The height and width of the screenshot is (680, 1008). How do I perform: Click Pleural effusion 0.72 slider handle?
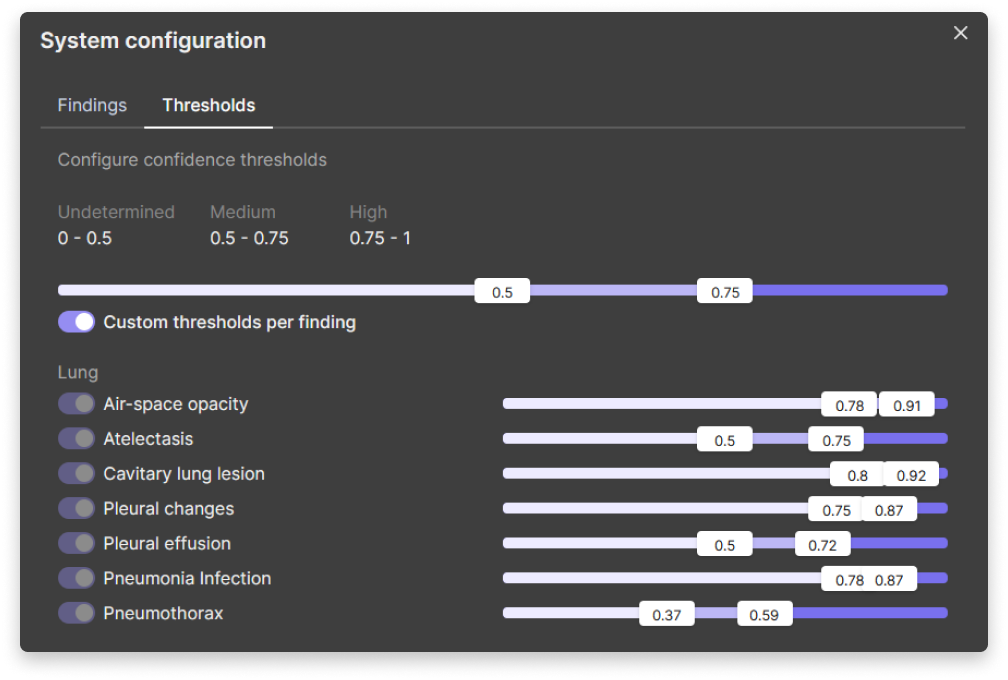tap(823, 545)
